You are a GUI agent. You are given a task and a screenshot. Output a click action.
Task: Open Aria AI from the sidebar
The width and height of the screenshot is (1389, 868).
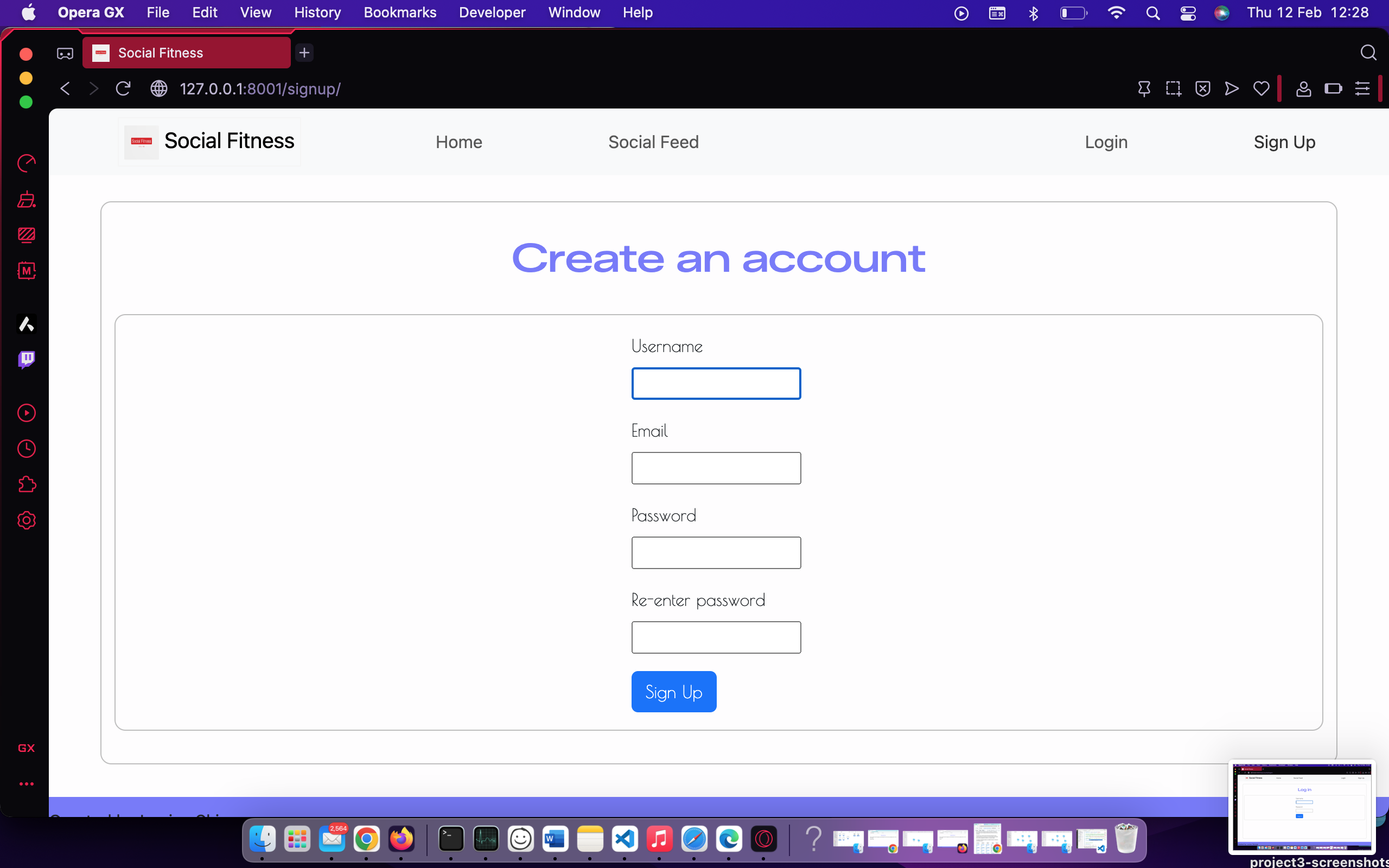click(x=27, y=324)
